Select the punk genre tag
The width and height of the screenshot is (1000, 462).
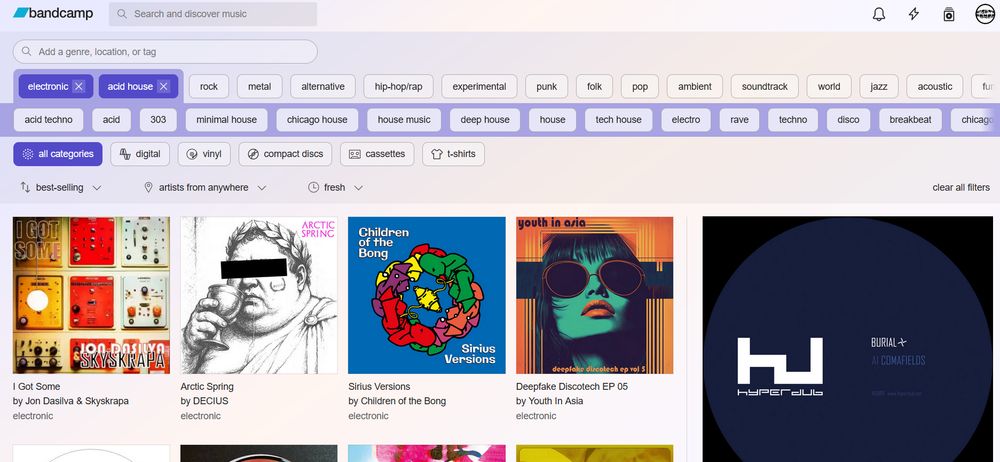(x=547, y=87)
